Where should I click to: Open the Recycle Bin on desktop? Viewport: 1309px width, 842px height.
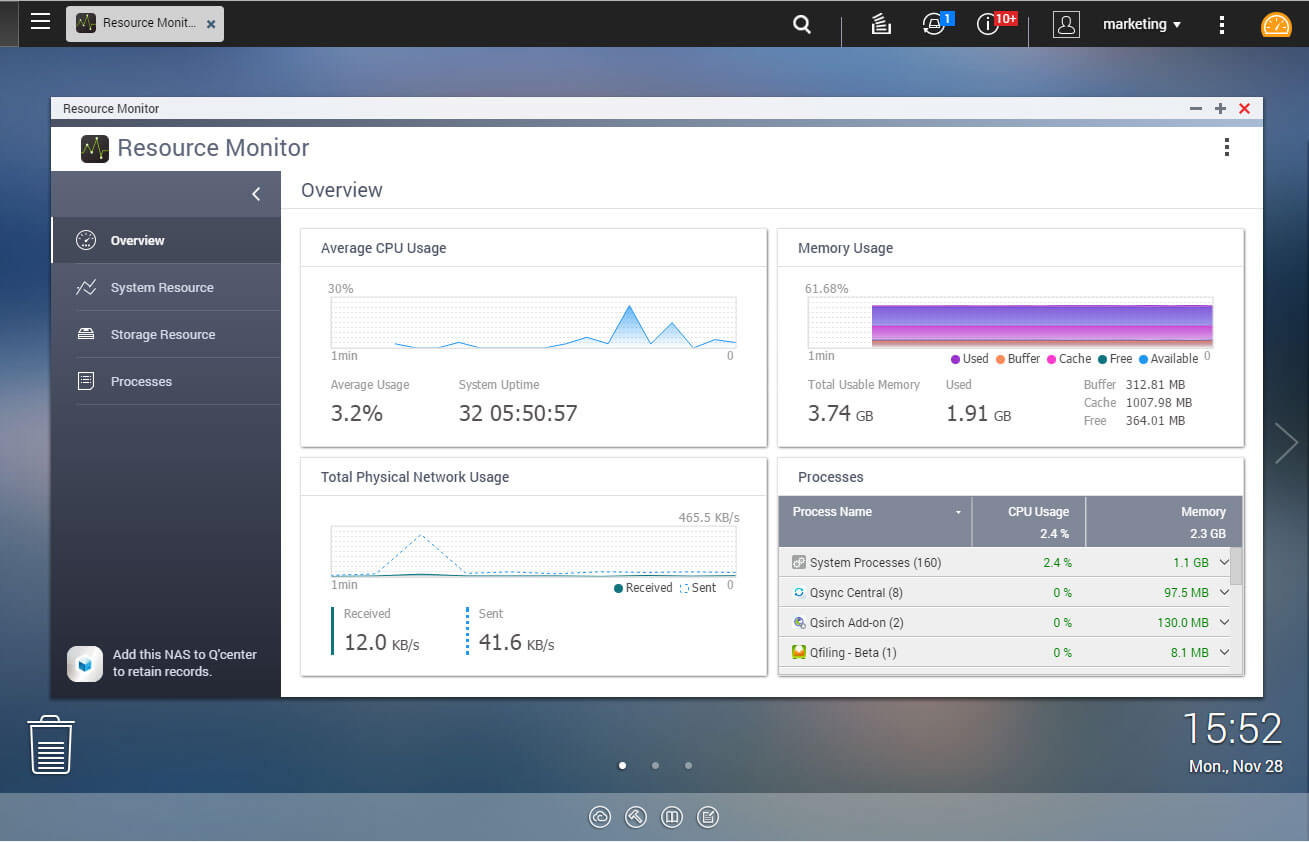pyautogui.click(x=51, y=745)
